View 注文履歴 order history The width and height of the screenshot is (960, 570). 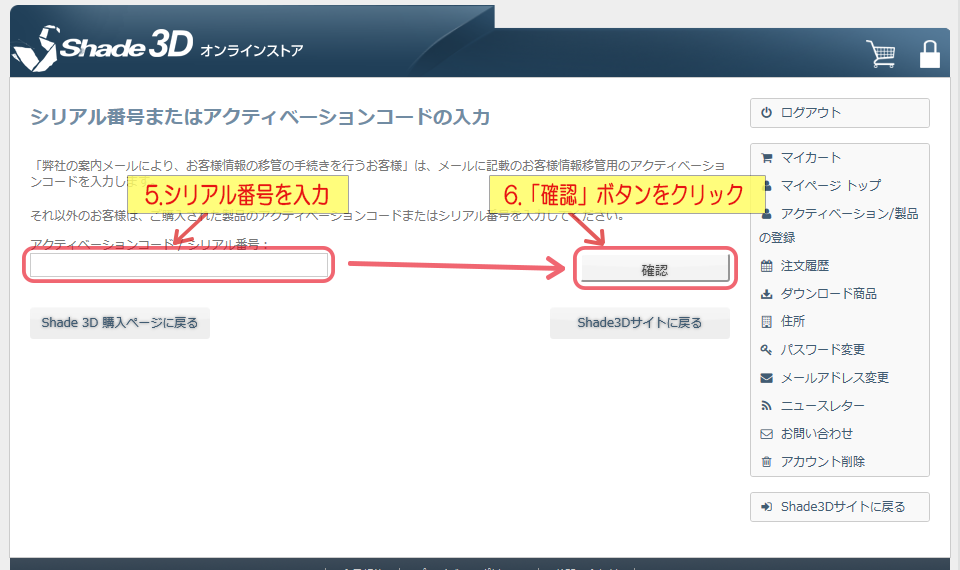pos(804,266)
